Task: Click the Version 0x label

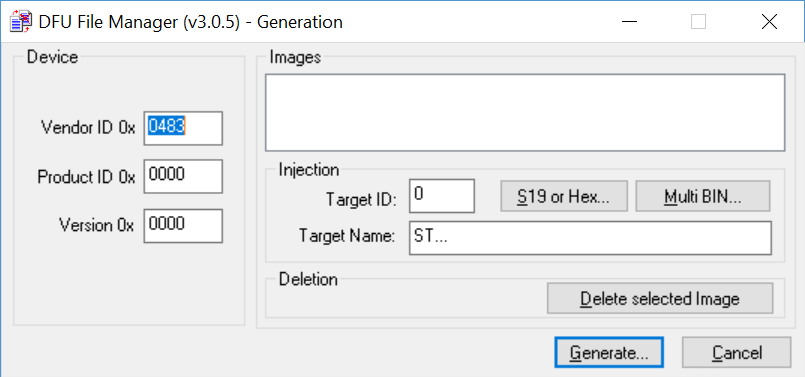Action: [97, 225]
